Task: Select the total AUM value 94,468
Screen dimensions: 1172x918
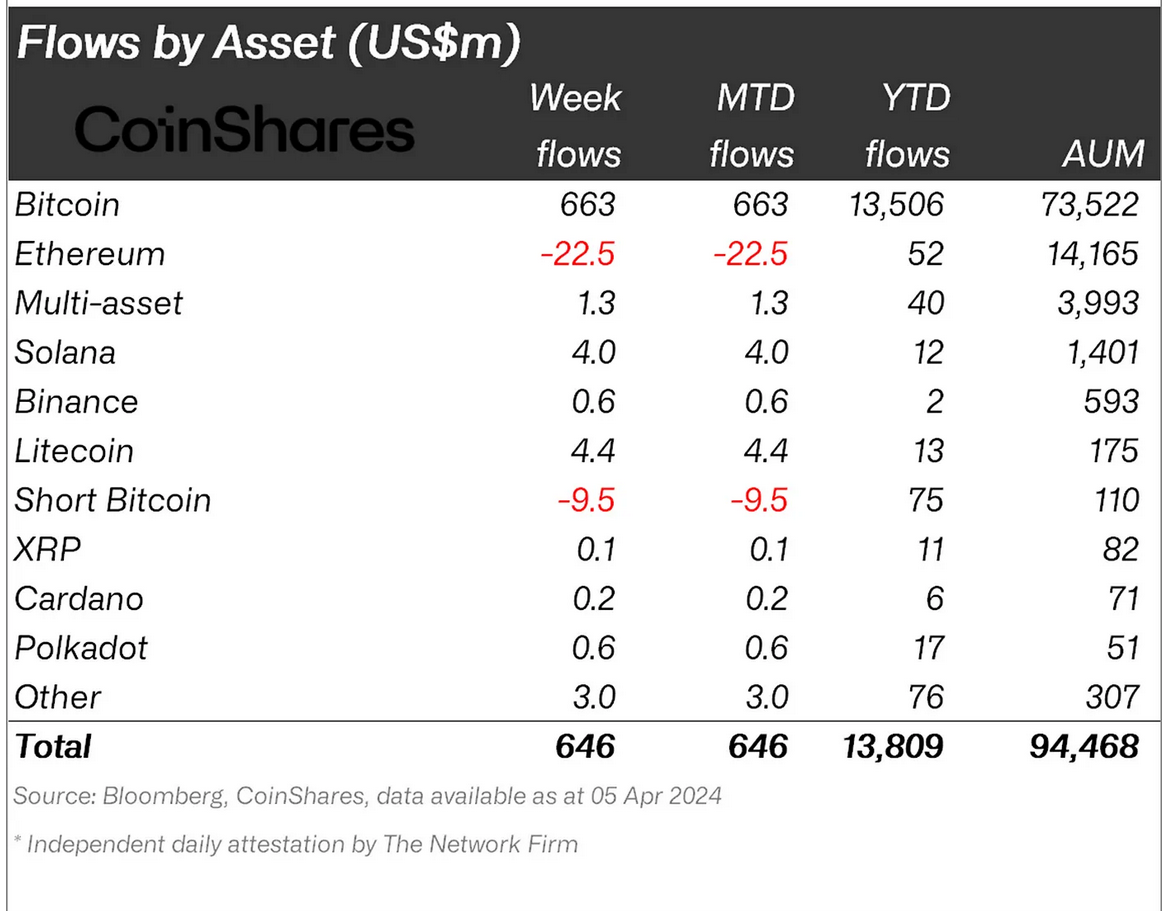Action: [1084, 746]
